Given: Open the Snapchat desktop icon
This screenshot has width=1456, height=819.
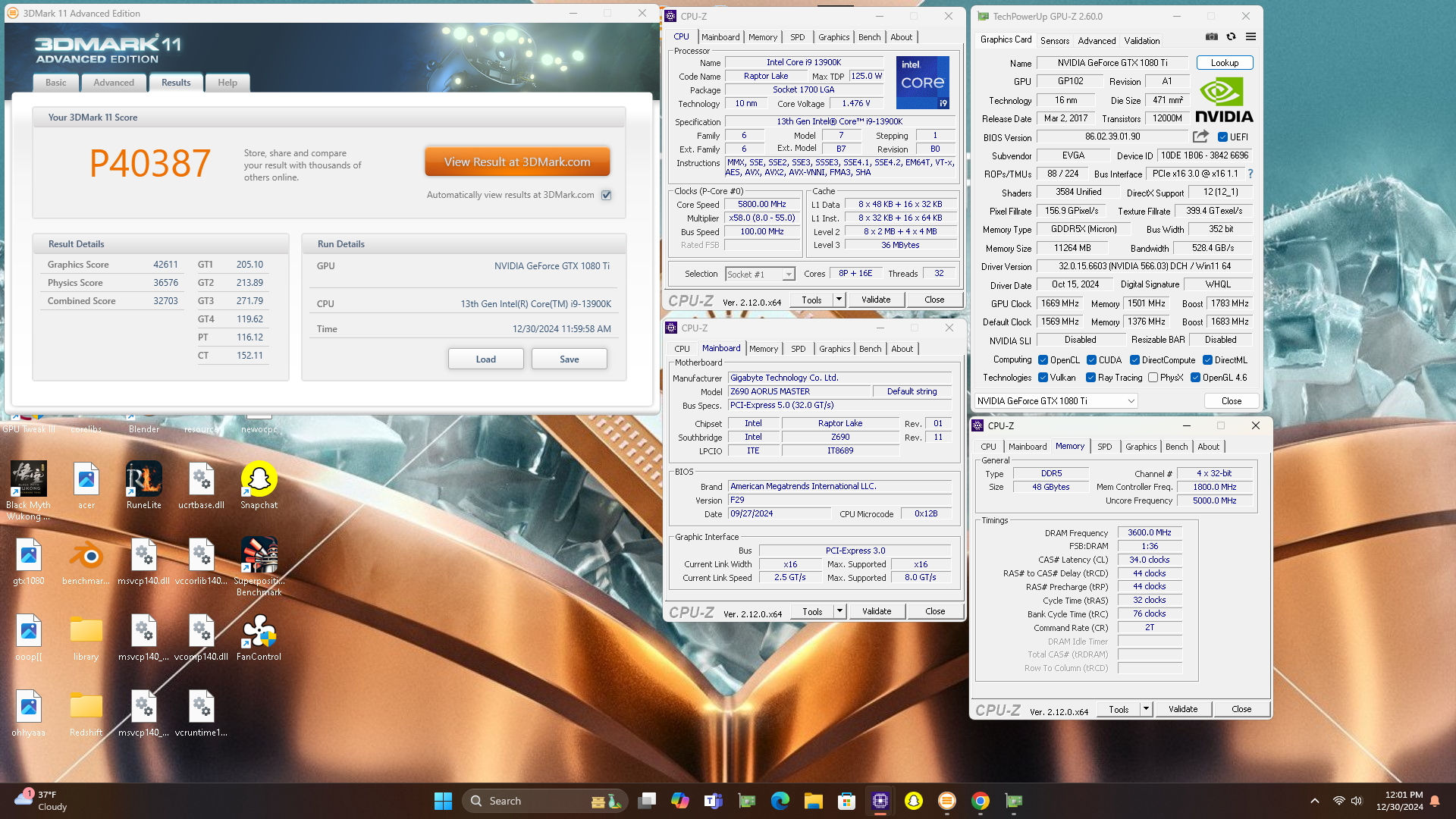Looking at the screenshot, I should [259, 486].
